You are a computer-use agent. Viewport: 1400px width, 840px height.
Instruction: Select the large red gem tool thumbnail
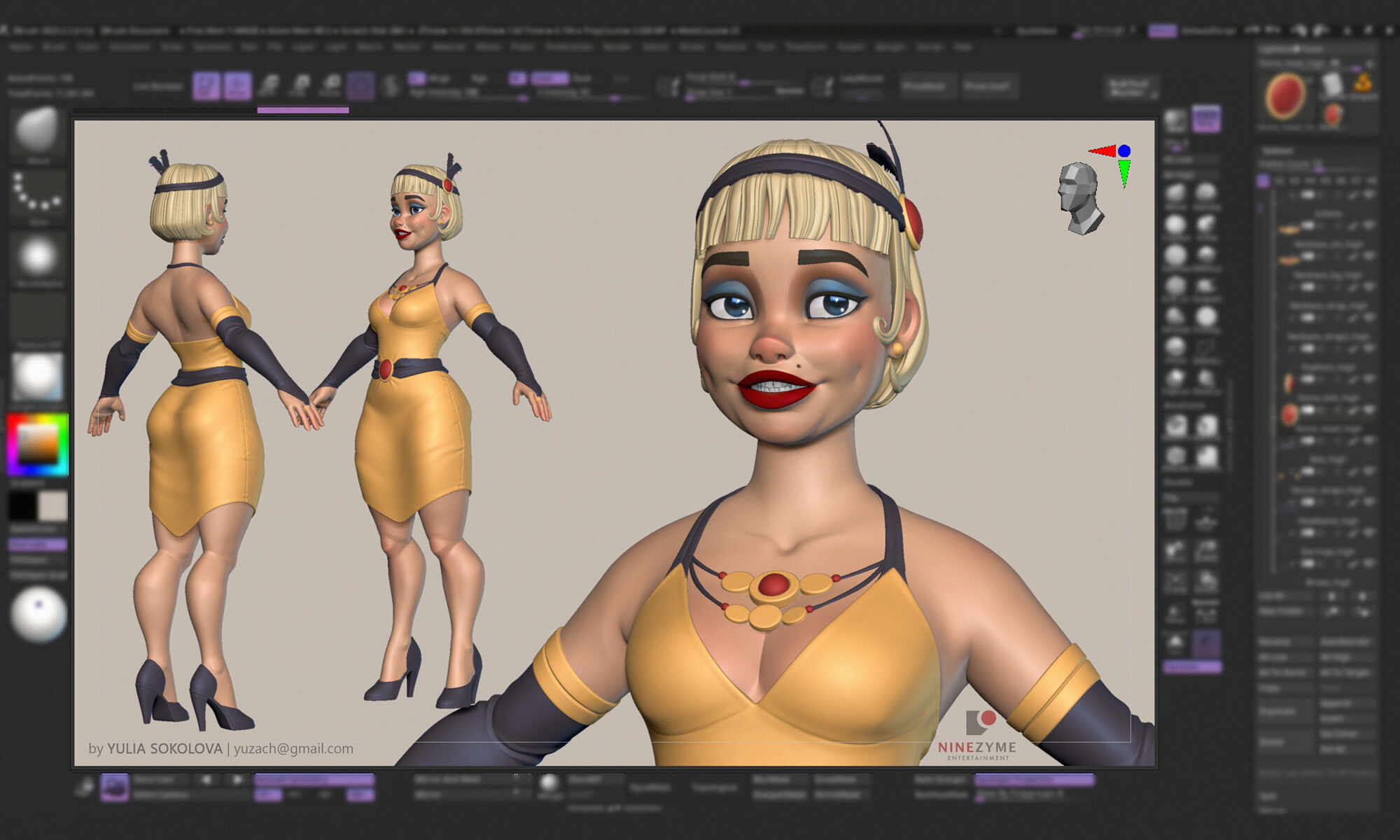[x=1285, y=97]
